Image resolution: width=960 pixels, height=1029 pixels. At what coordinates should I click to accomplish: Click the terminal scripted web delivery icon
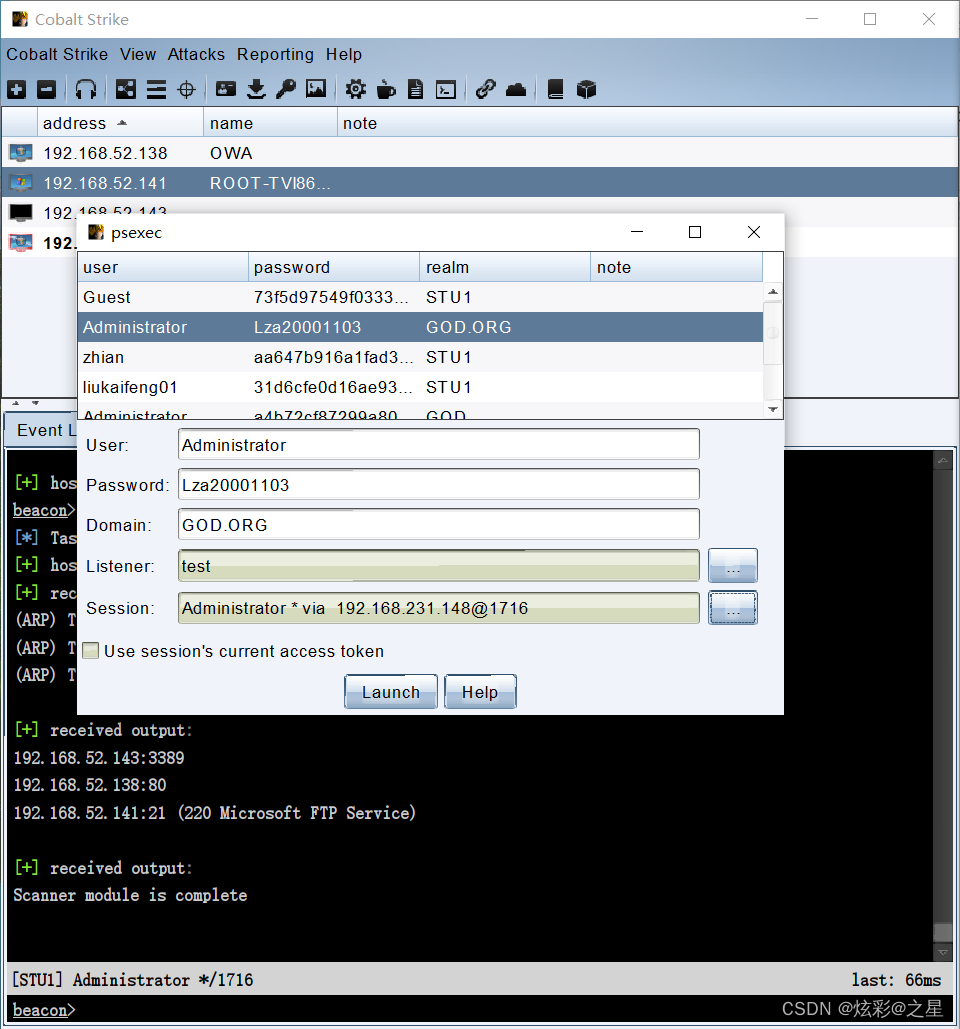pyautogui.click(x=446, y=89)
